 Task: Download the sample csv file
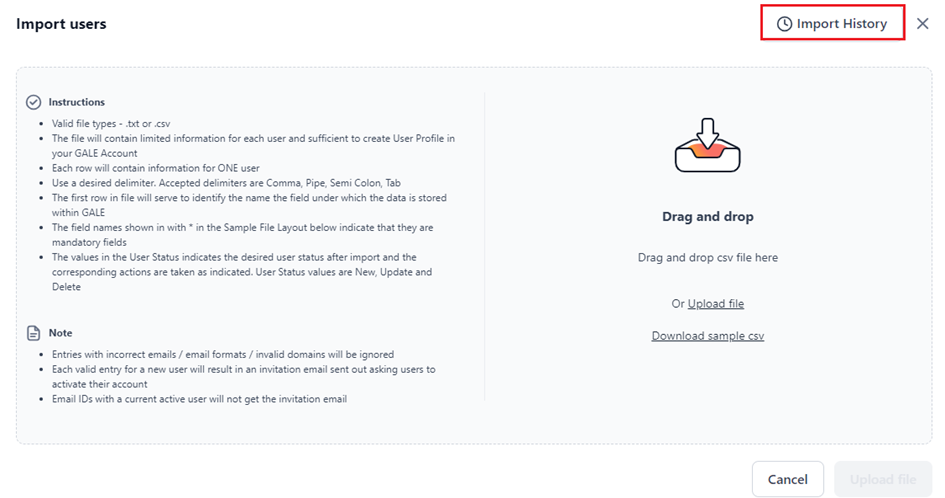pos(708,336)
